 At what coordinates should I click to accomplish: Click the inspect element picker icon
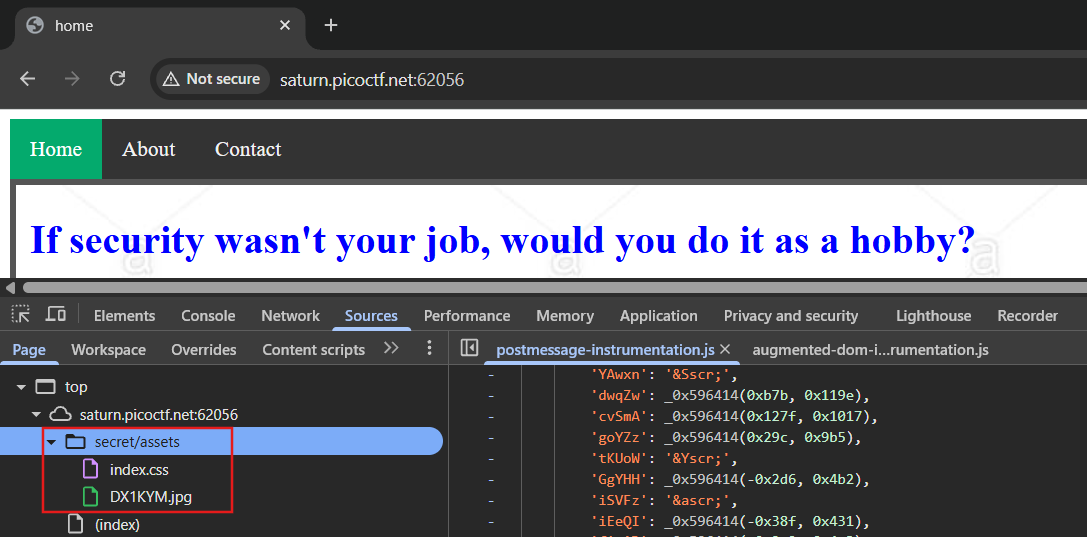(x=20, y=315)
